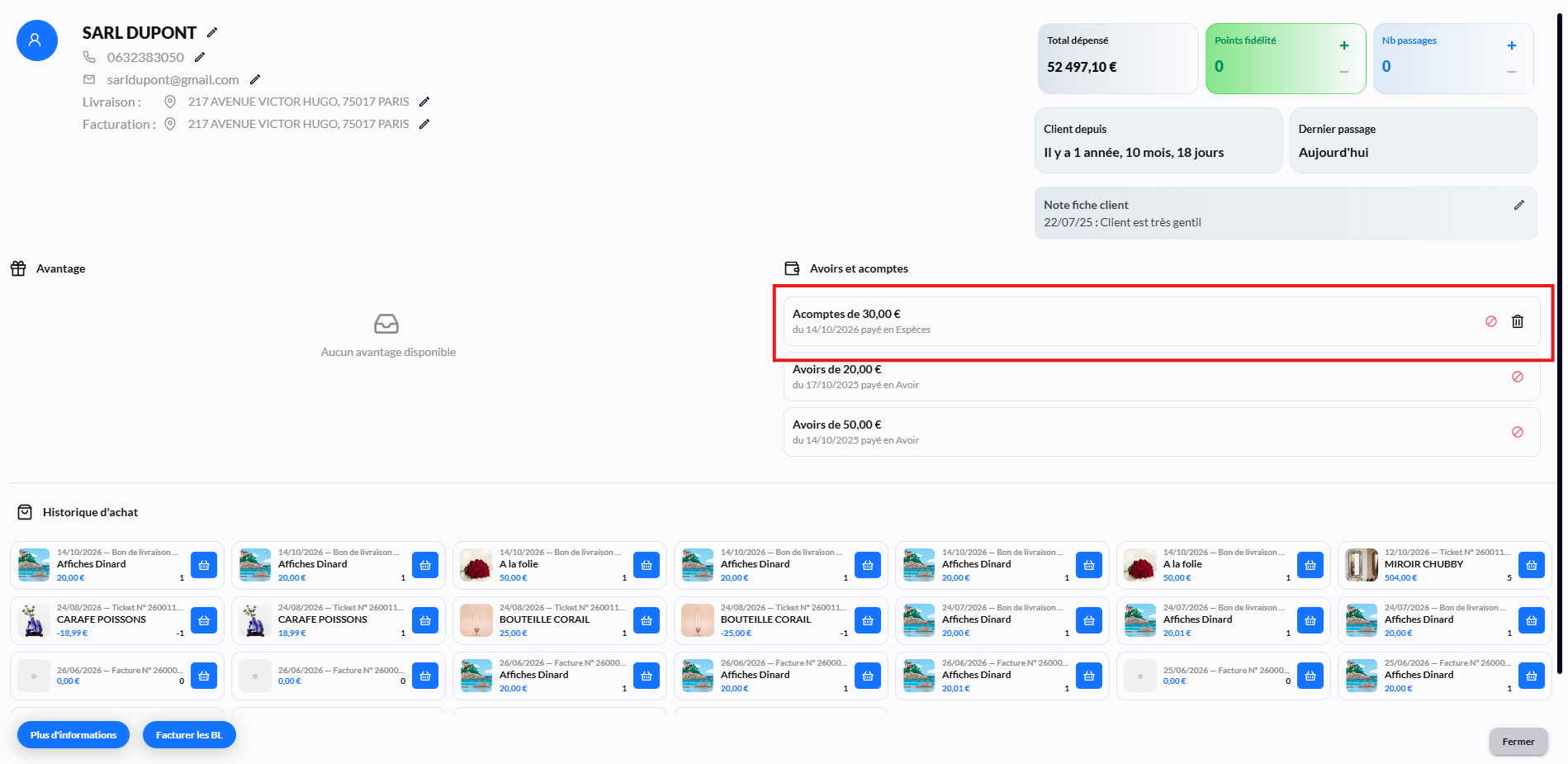Select the Client depuis card
This screenshot has width=1568, height=764.
click(1158, 140)
